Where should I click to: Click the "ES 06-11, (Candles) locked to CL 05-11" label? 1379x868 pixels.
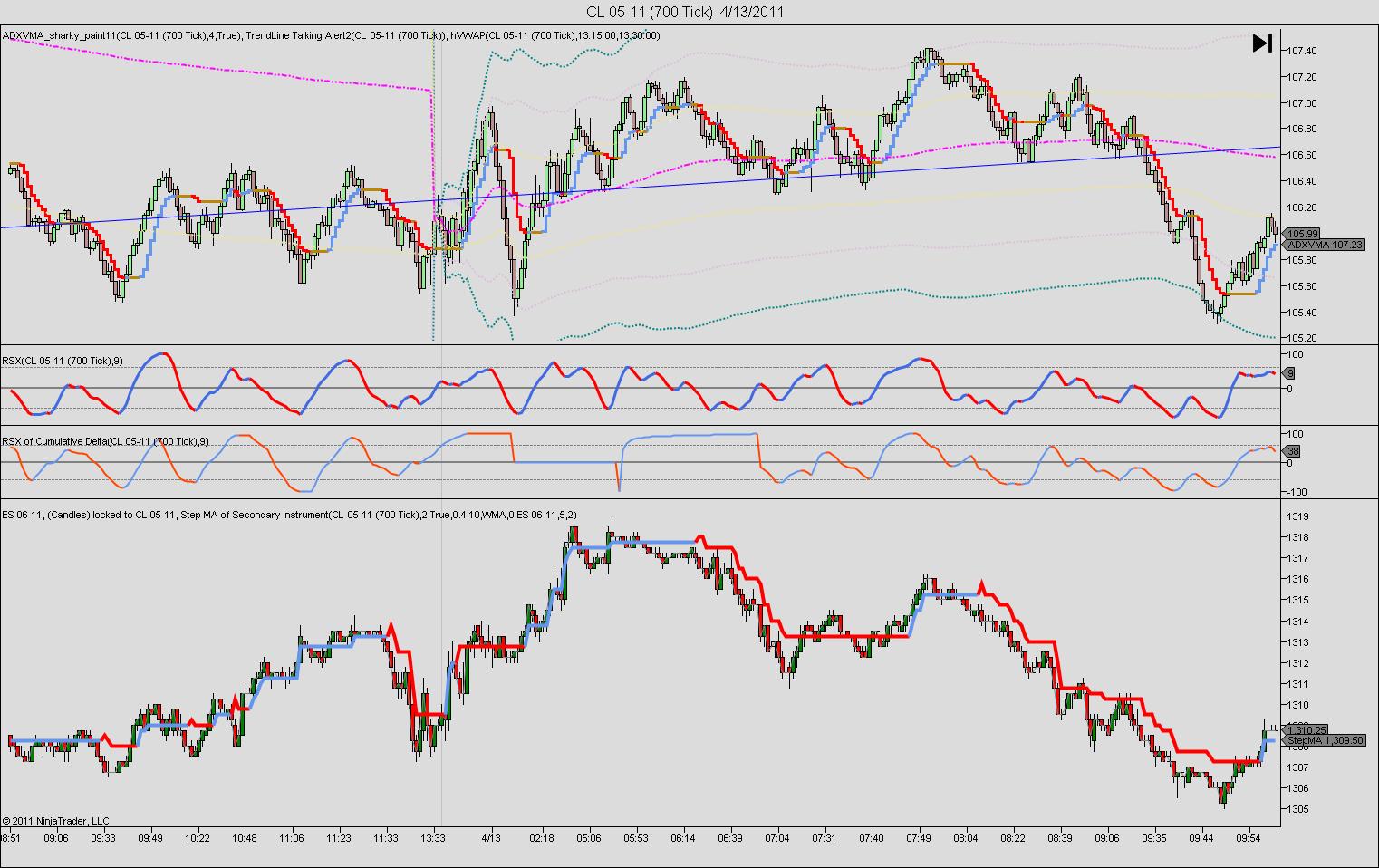click(89, 515)
